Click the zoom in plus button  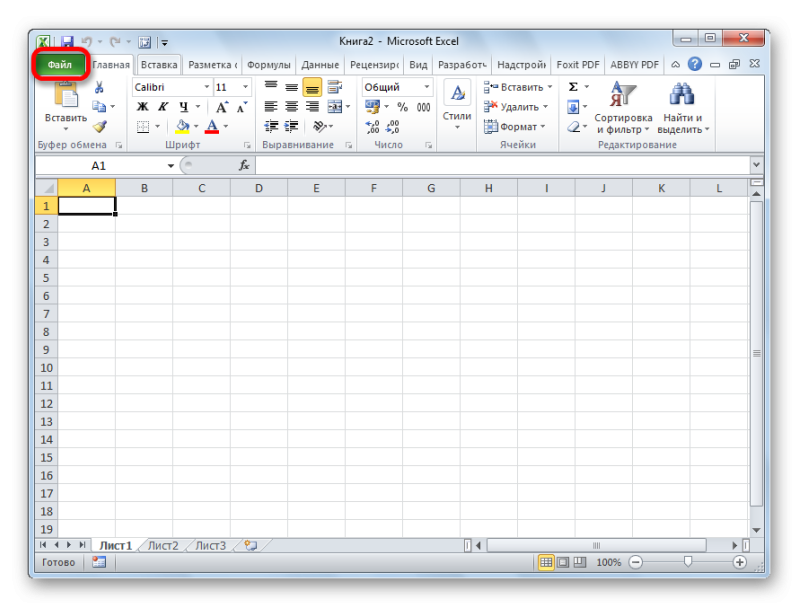[x=739, y=562]
